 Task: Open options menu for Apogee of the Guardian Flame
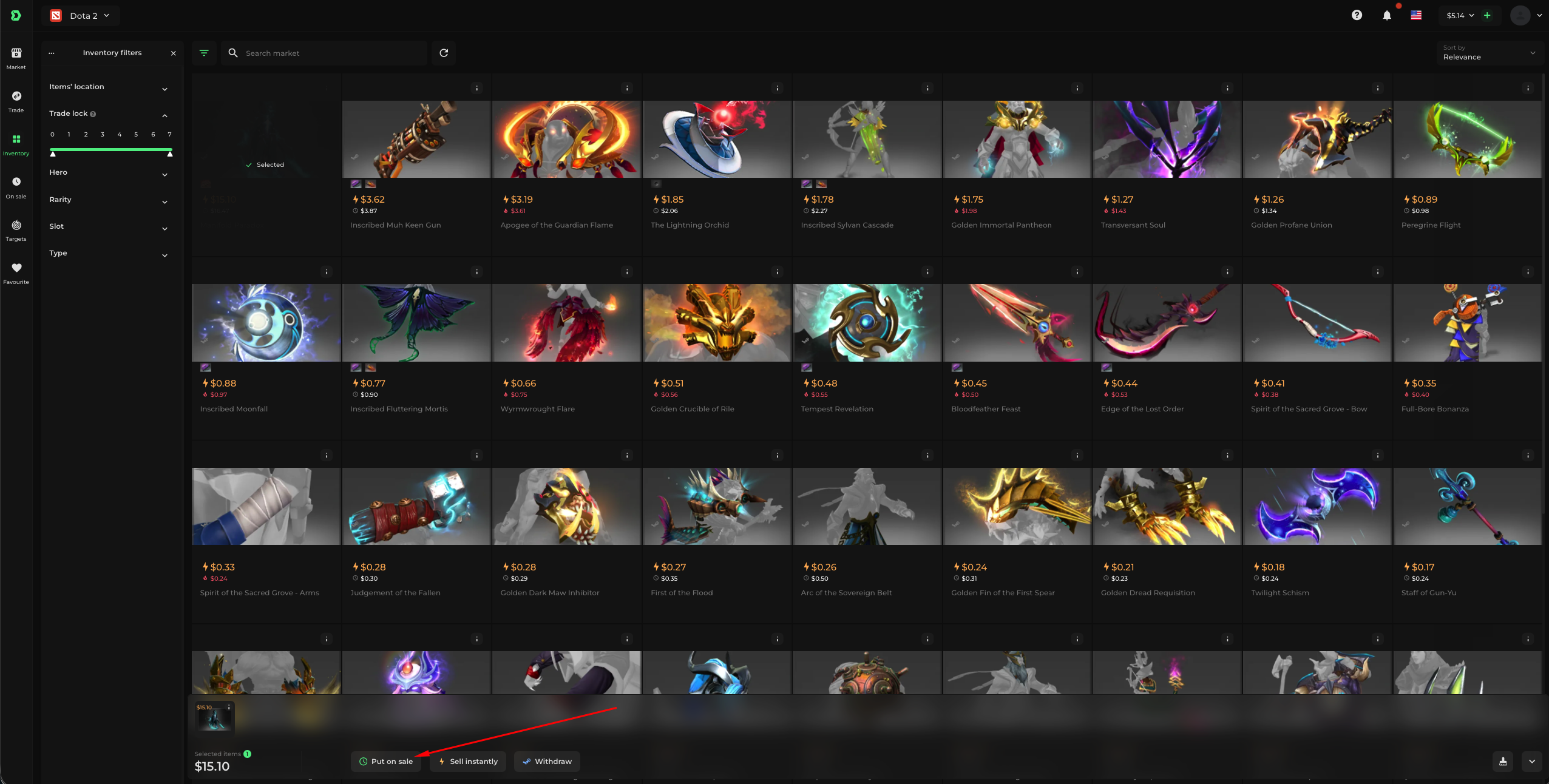627,88
